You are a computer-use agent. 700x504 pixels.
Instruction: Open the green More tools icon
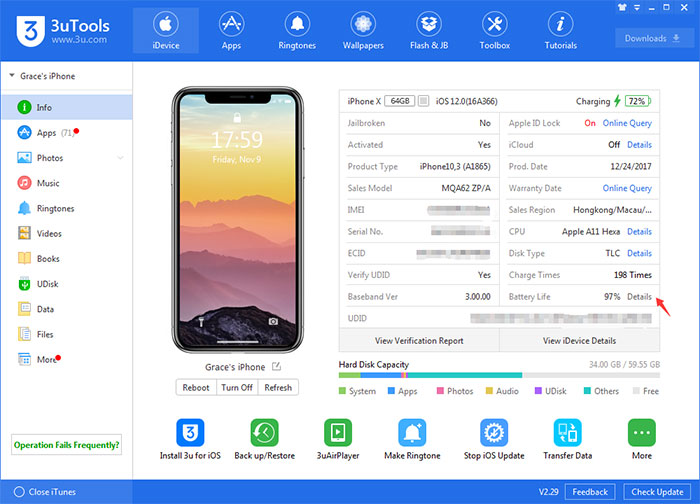642,433
